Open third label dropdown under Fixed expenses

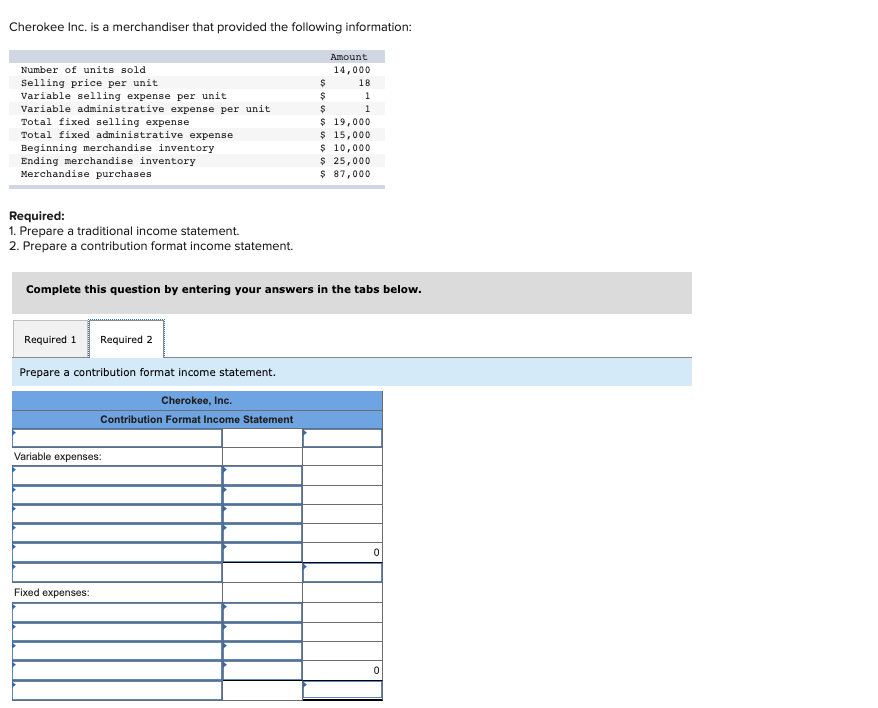[x=117, y=651]
